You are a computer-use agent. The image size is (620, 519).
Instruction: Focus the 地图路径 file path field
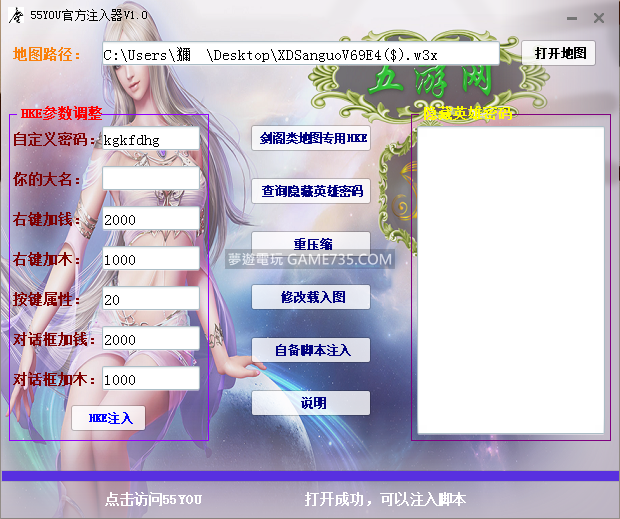tap(301, 54)
